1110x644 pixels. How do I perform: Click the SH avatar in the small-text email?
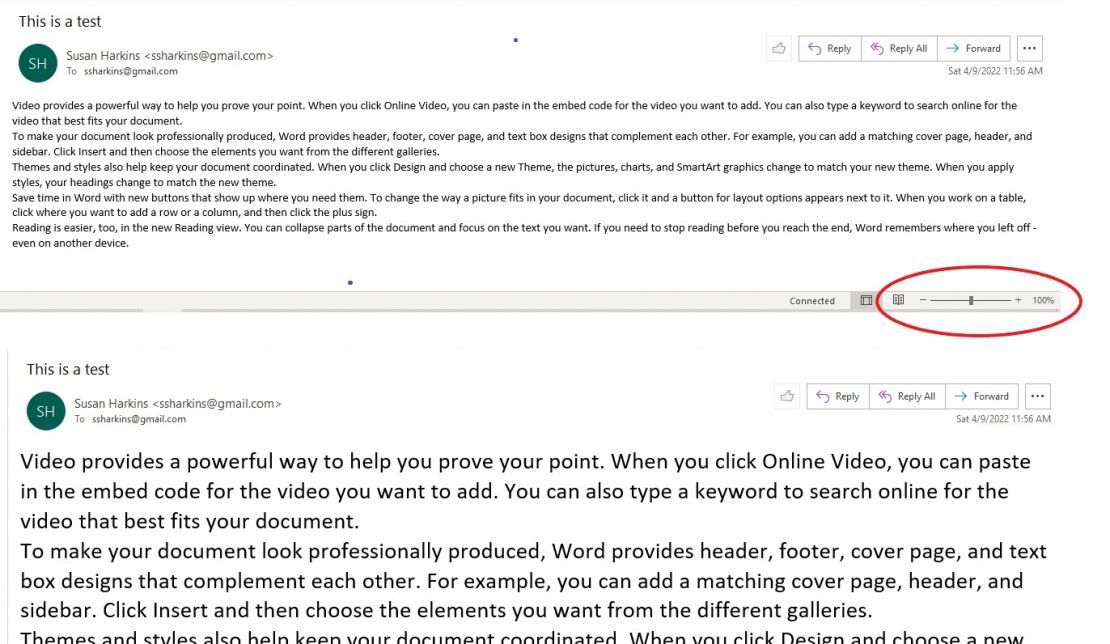point(38,63)
